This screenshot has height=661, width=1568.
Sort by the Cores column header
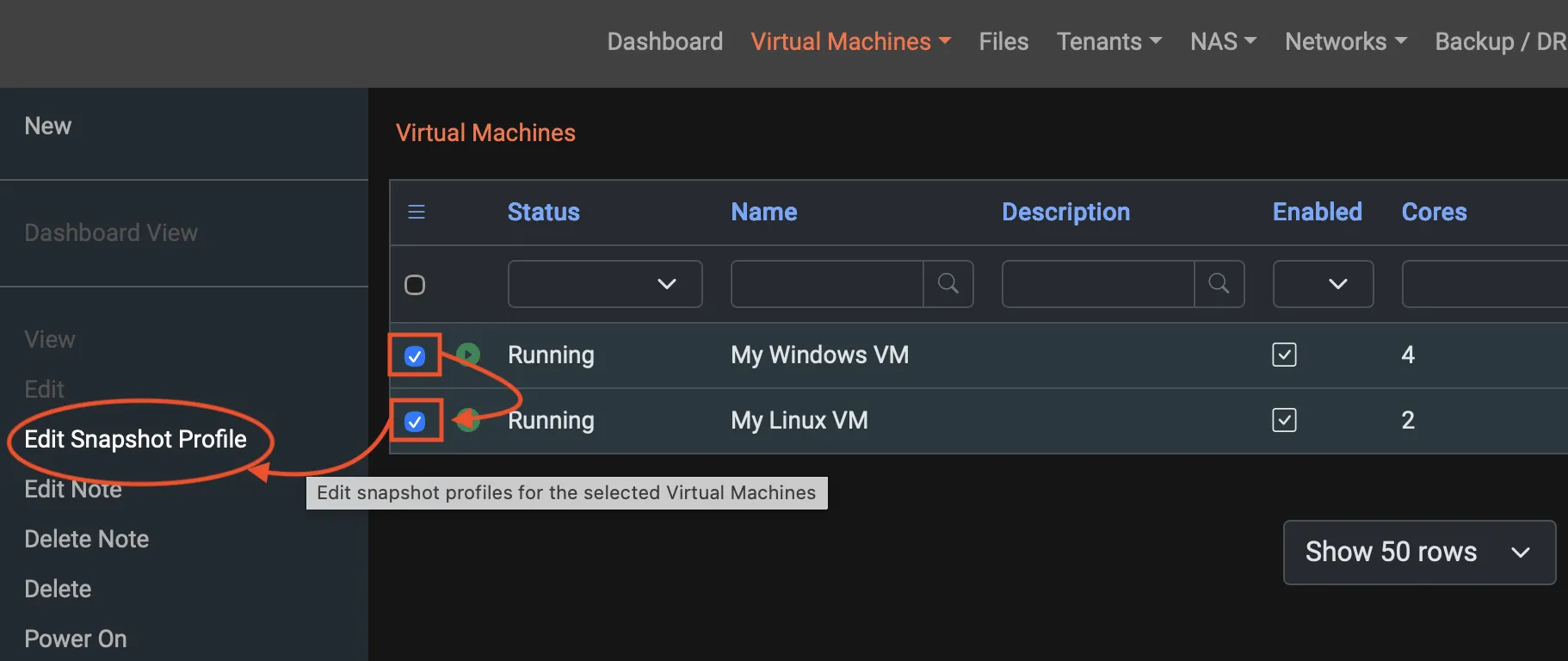(1435, 212)
